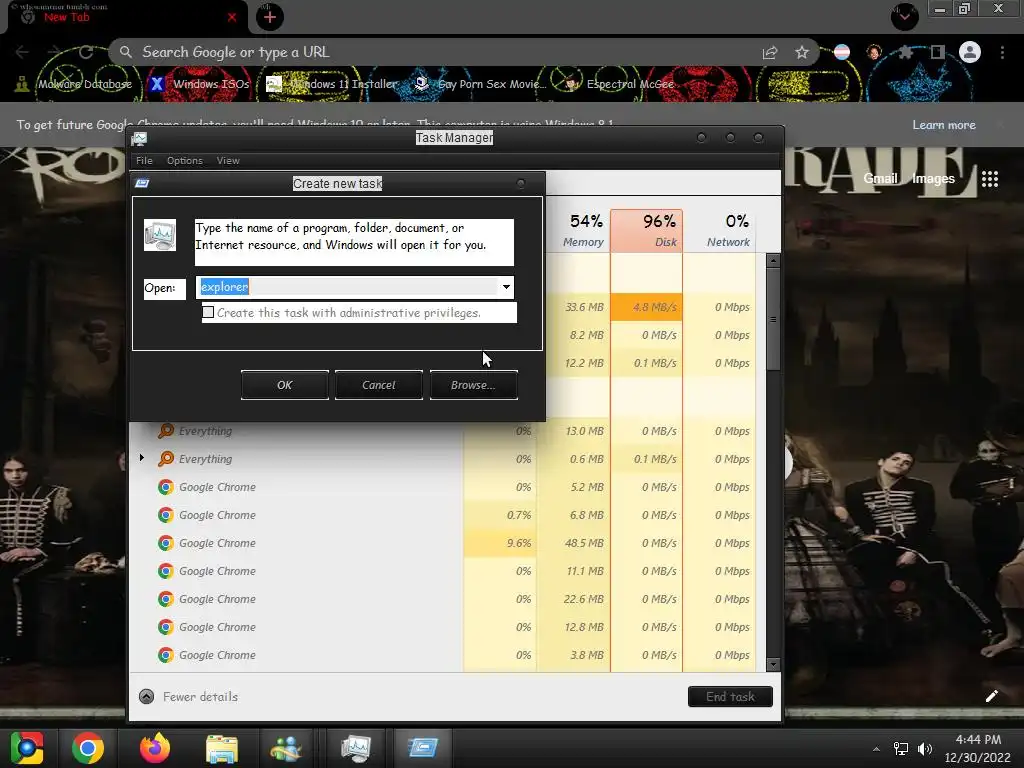The width and height of the screenshot is (1024, 768).
Task: Toggle Chrome side panel icon
Action: pyautogui.click(x=938, y=52)
